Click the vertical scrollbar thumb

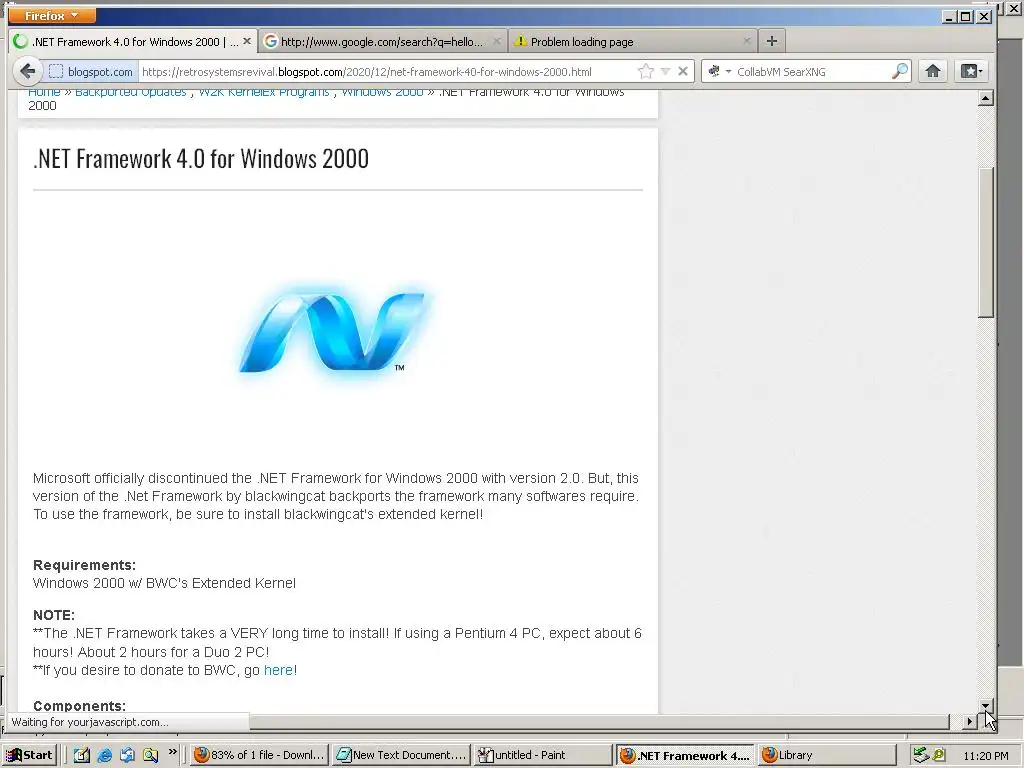tap(985, 242)
